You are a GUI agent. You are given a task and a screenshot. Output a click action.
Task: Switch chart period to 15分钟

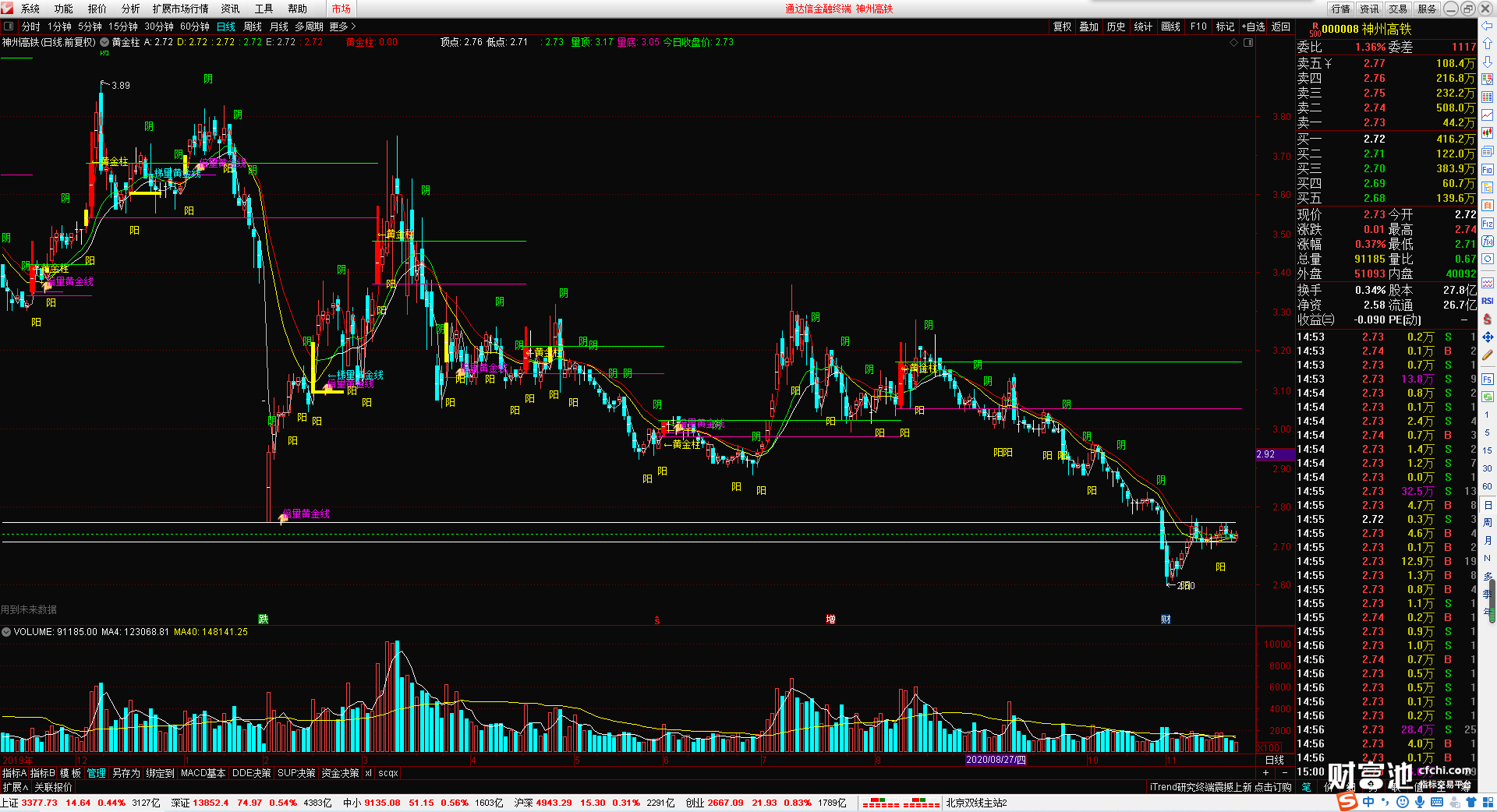pyautogui.click(x=123, y=26)
